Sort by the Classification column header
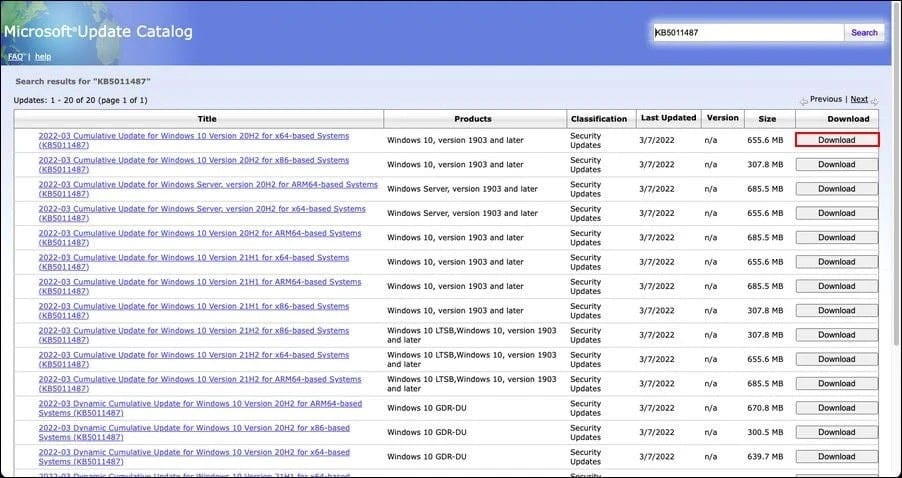The height and width of the screenshot is (478, 902). [601, 118]
